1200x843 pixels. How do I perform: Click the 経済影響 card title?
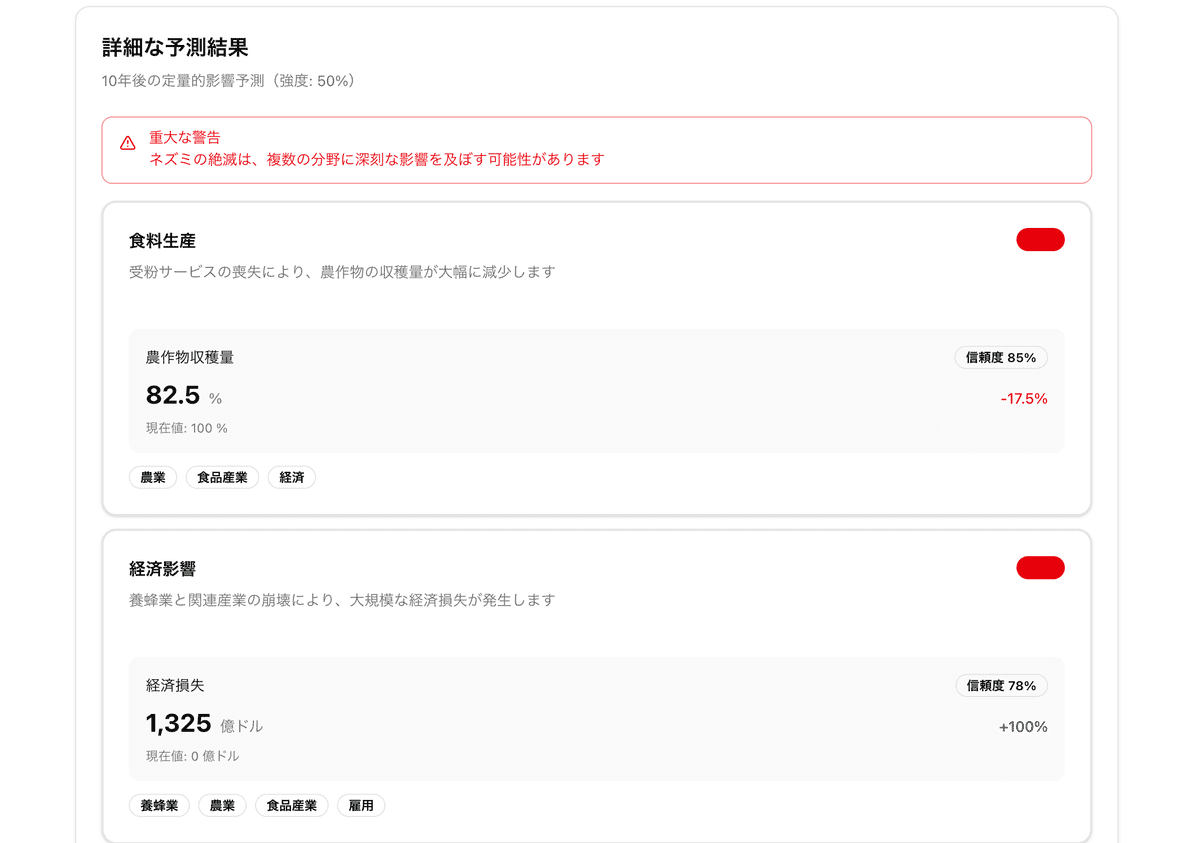162,569
